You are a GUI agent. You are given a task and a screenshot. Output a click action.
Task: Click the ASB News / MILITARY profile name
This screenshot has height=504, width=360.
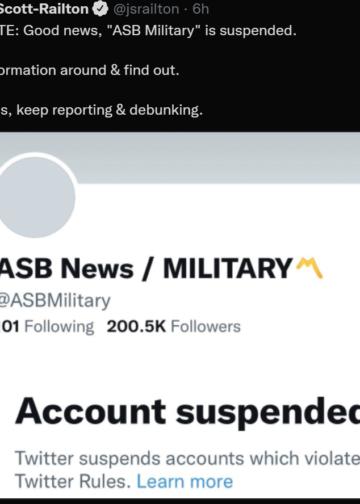tap(146, 269)
